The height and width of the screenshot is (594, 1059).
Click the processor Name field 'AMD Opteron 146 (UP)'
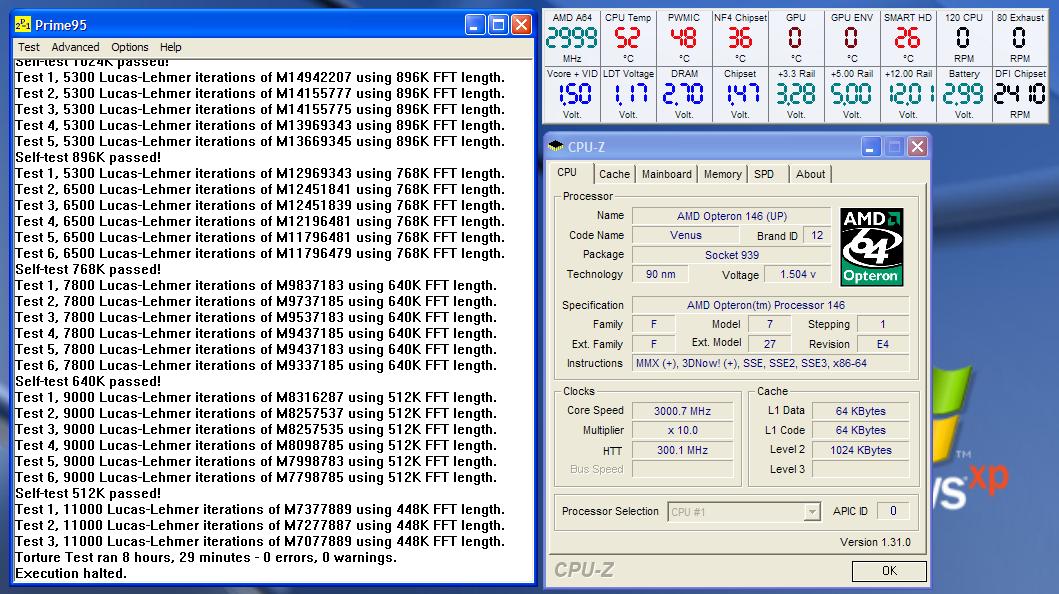731,216
